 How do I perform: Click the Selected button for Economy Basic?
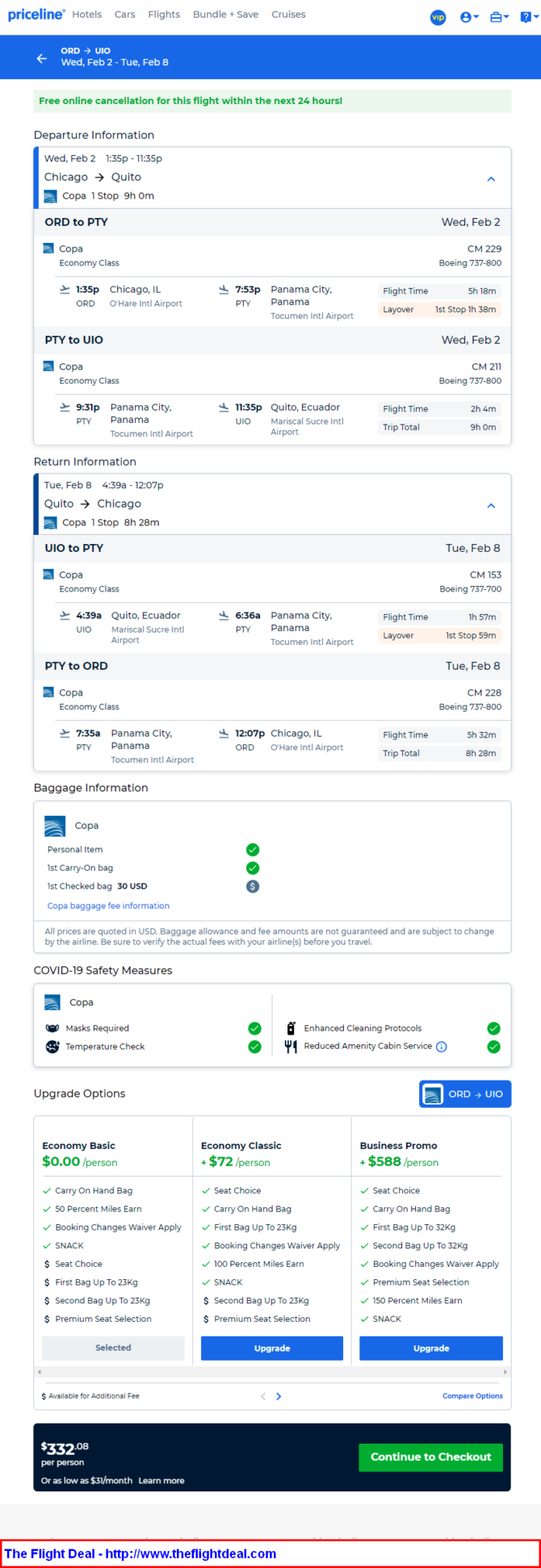113,1348
